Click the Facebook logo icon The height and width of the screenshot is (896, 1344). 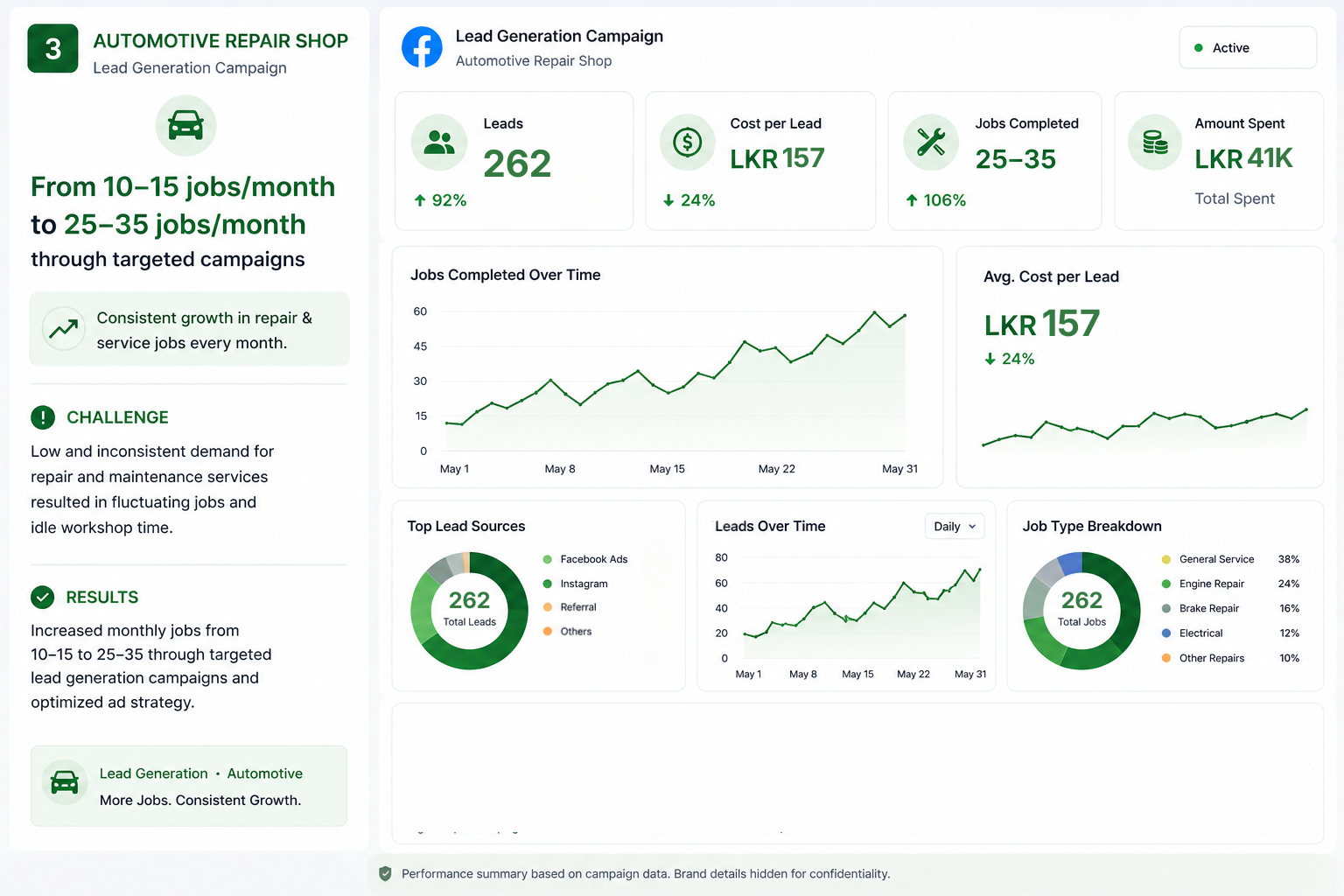422,47
